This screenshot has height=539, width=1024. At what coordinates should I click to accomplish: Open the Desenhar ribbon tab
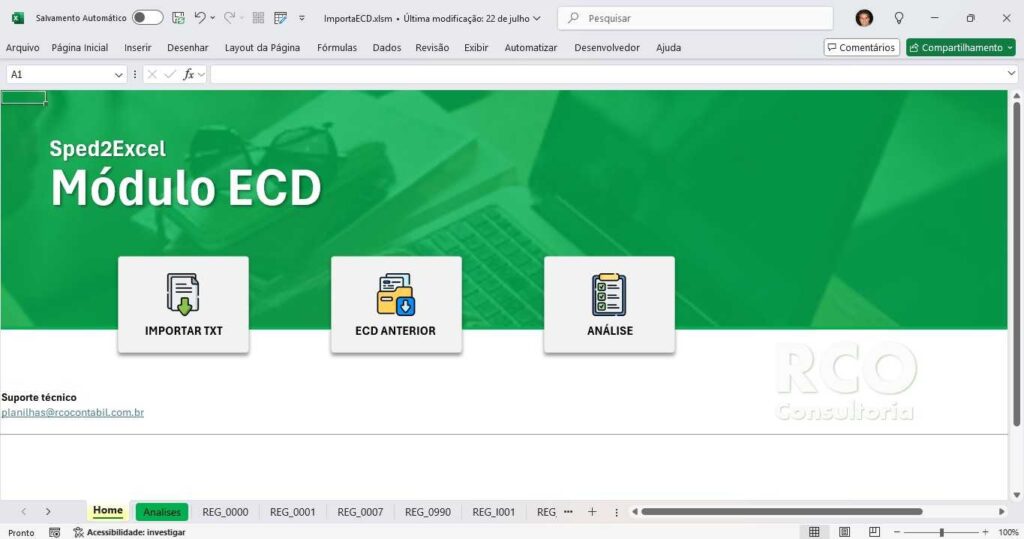(x=187, y=48)
